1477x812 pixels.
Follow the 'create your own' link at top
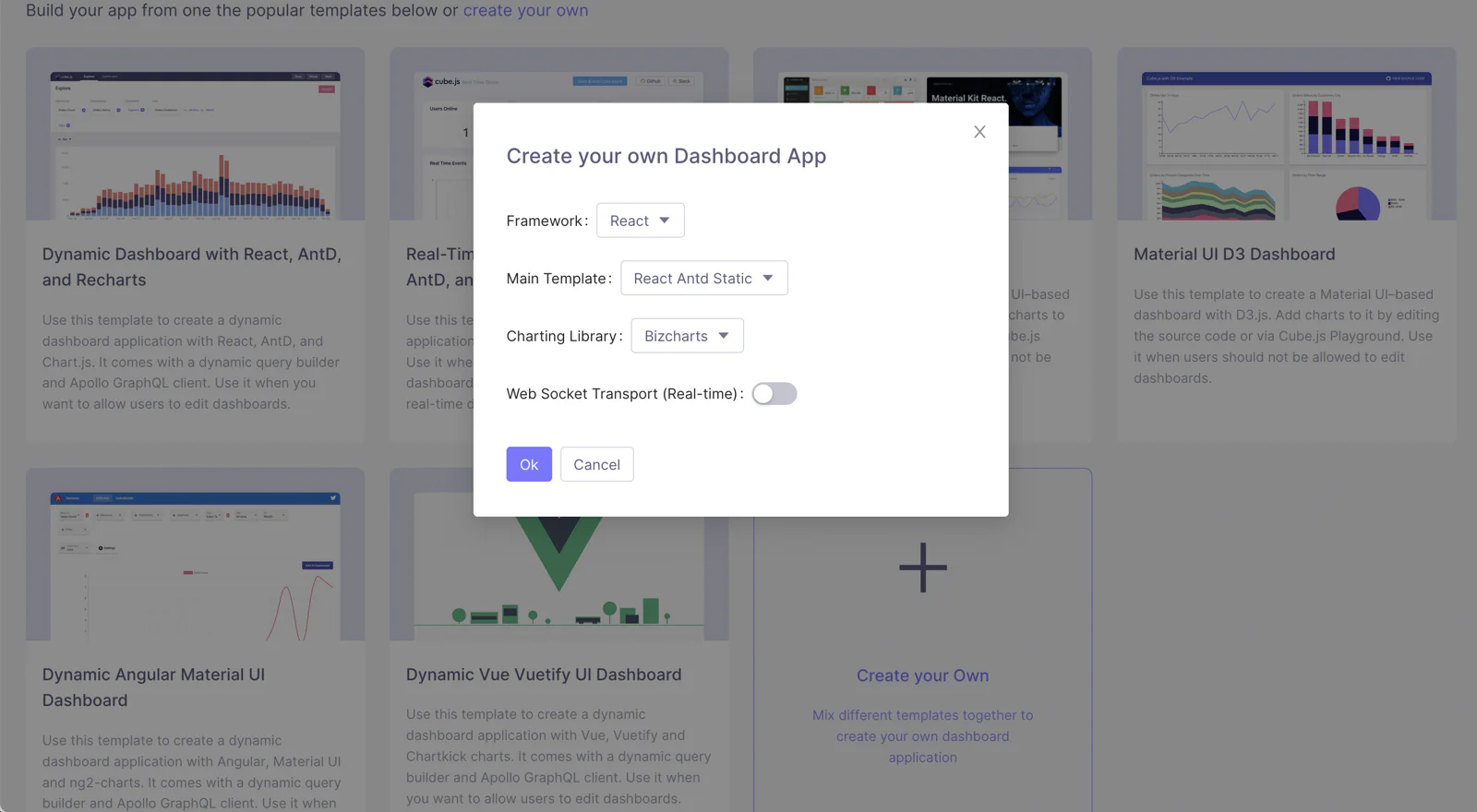pos(525,10)
